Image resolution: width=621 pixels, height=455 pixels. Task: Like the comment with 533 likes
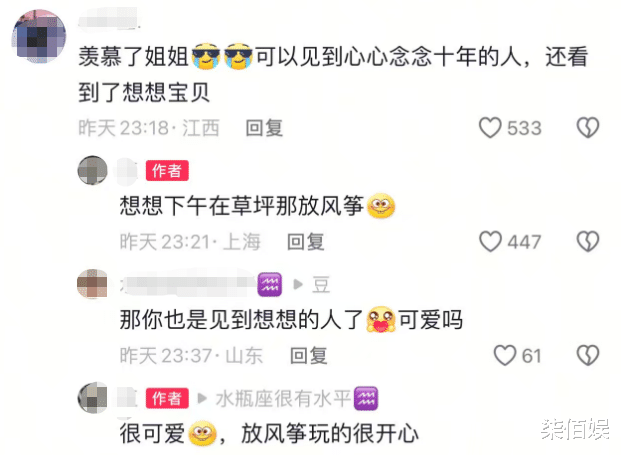click(490, 128)
